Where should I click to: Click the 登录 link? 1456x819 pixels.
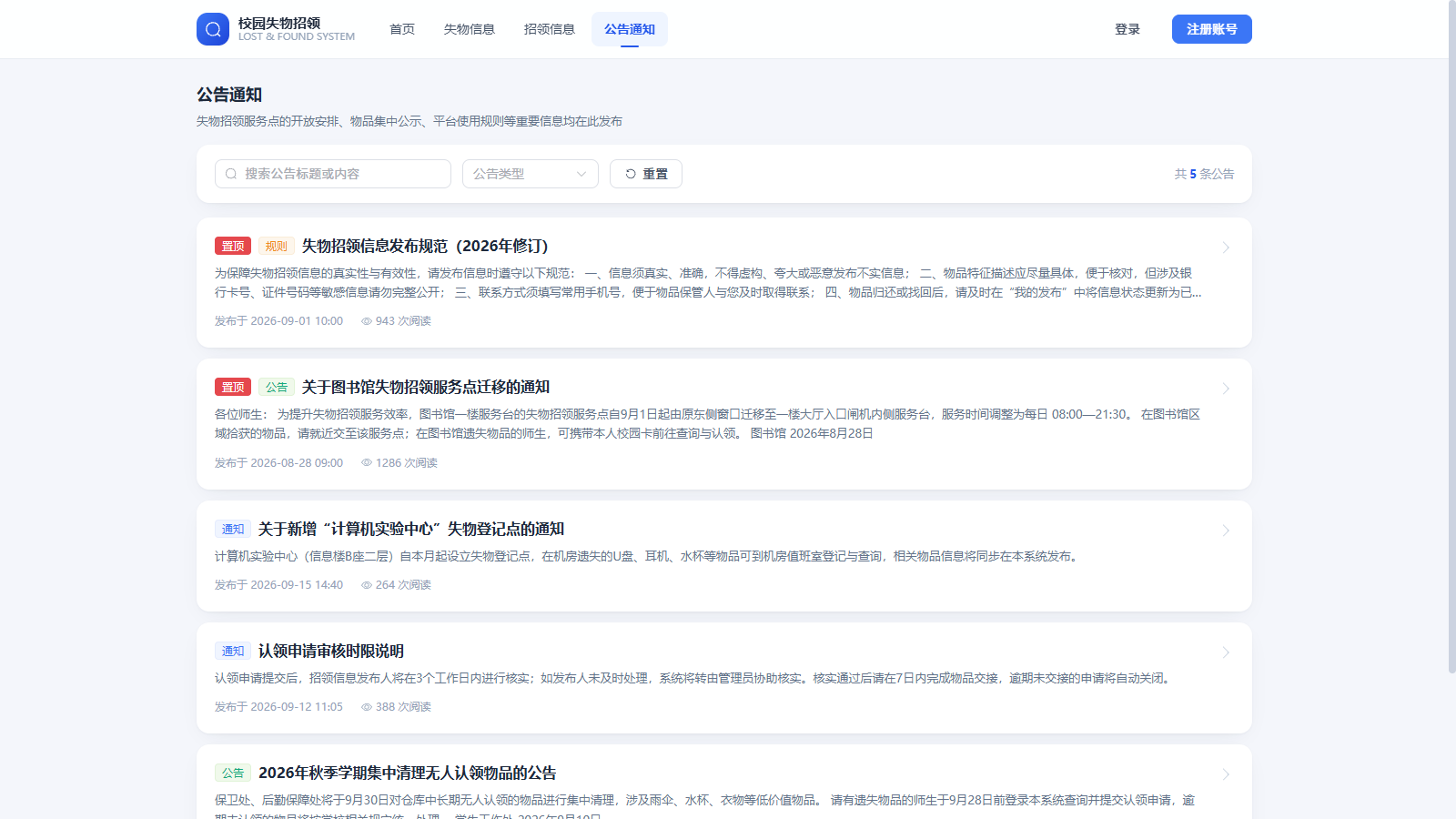pos(1127,29)
